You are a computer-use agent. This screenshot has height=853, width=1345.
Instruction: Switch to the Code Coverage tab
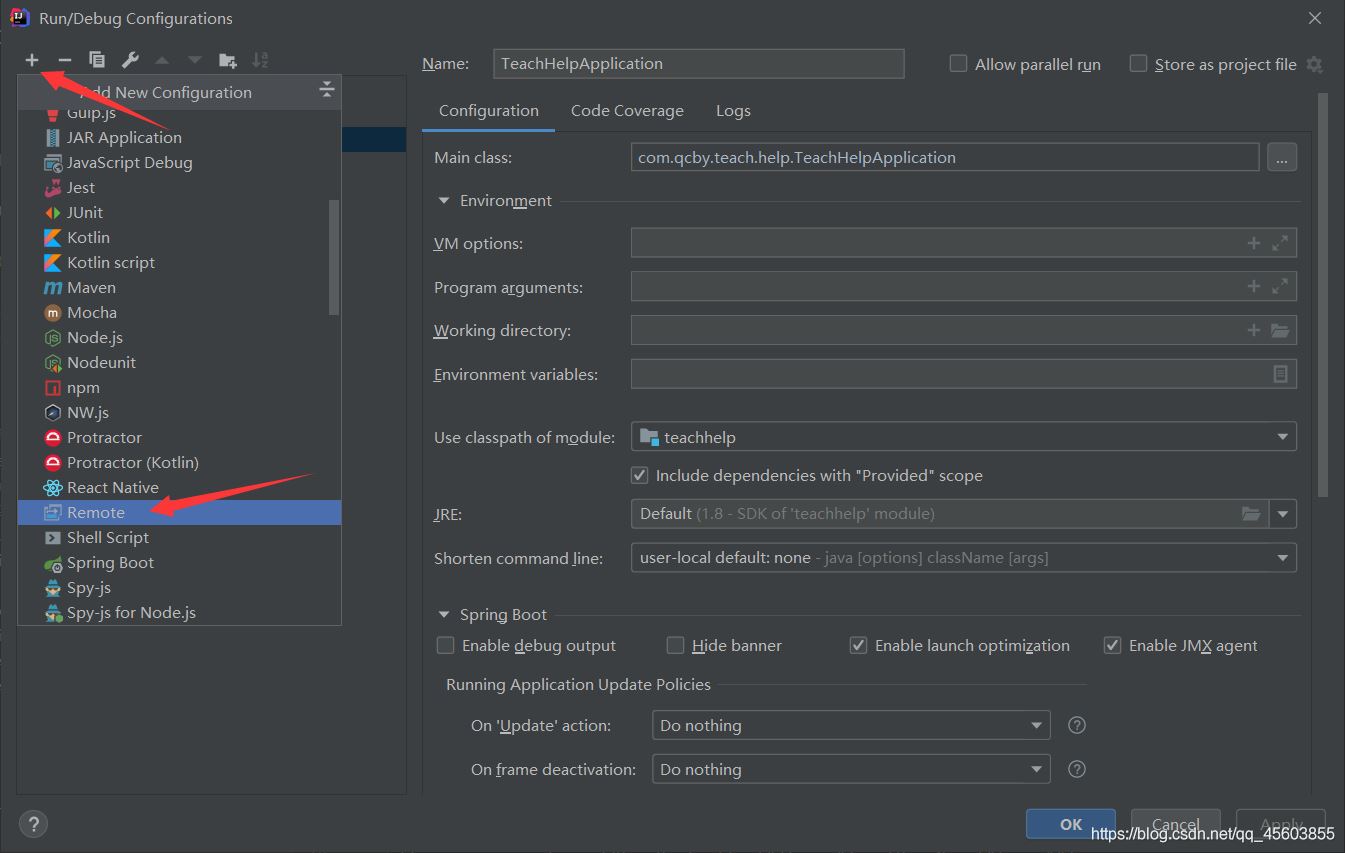click(x=627, y=111)
